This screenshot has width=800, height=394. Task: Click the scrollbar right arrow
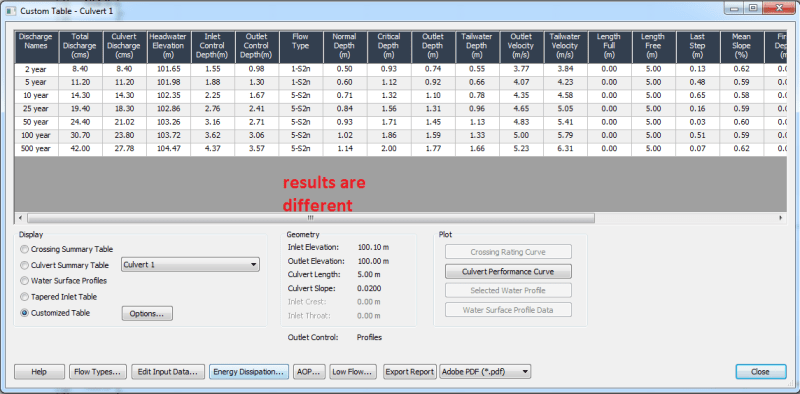coord(781,218)
